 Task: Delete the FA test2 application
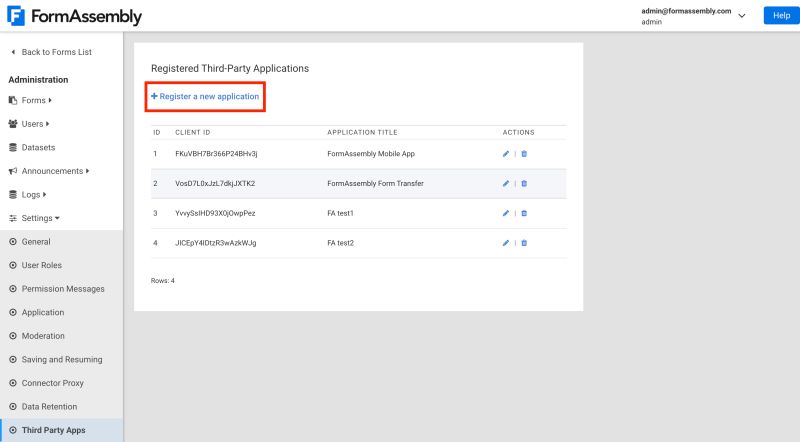524,243
